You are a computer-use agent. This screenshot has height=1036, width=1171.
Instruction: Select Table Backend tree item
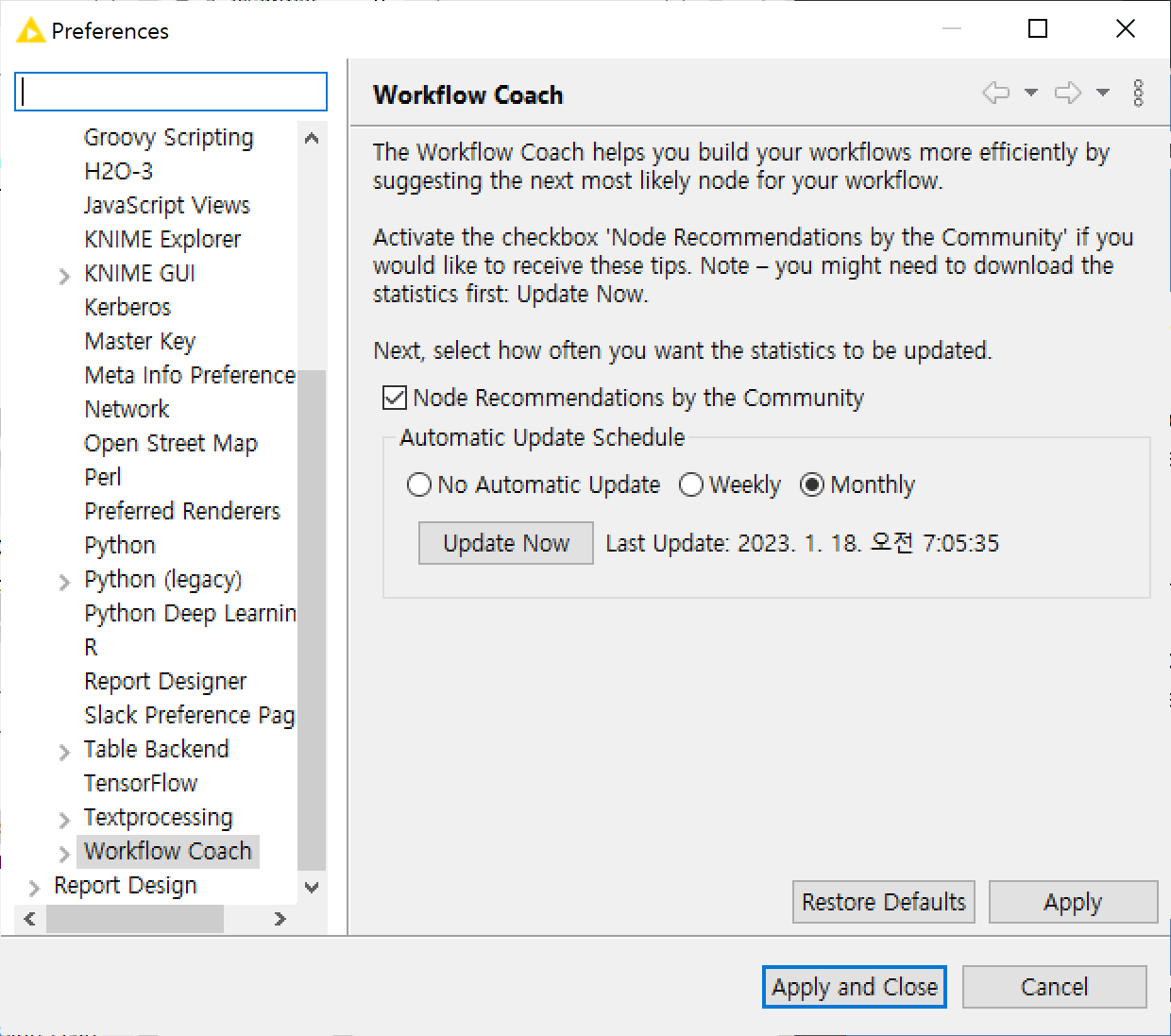(157, 749)
